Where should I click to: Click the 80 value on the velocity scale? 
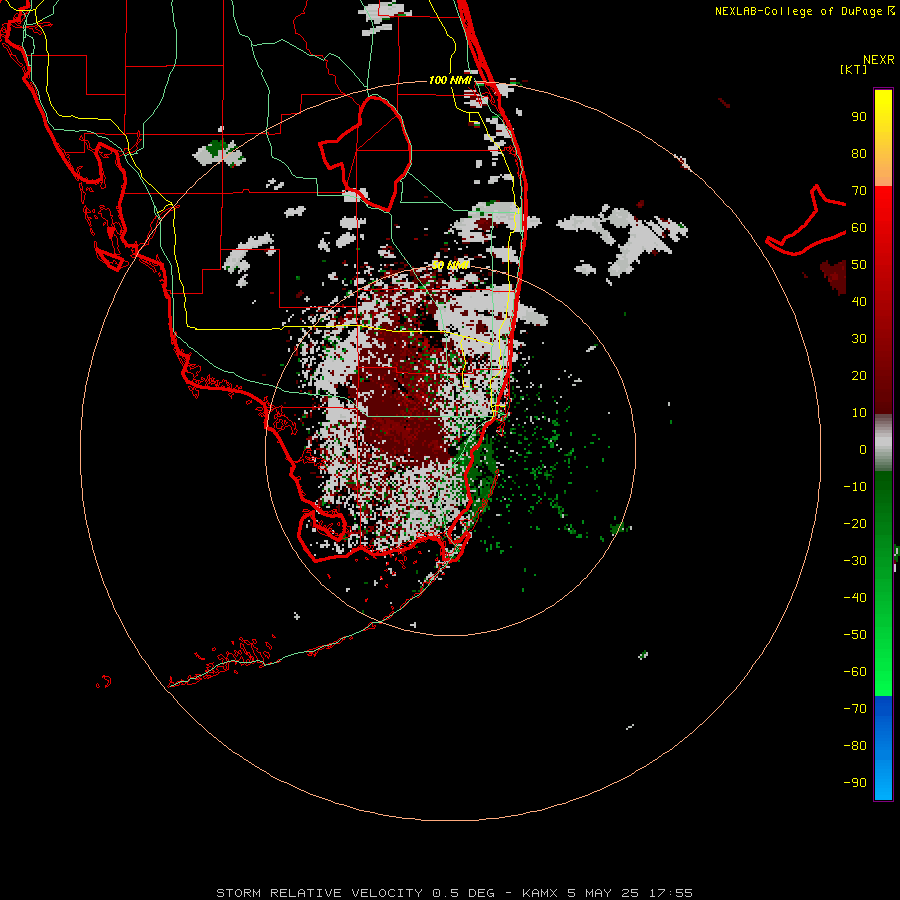point(859,154)
